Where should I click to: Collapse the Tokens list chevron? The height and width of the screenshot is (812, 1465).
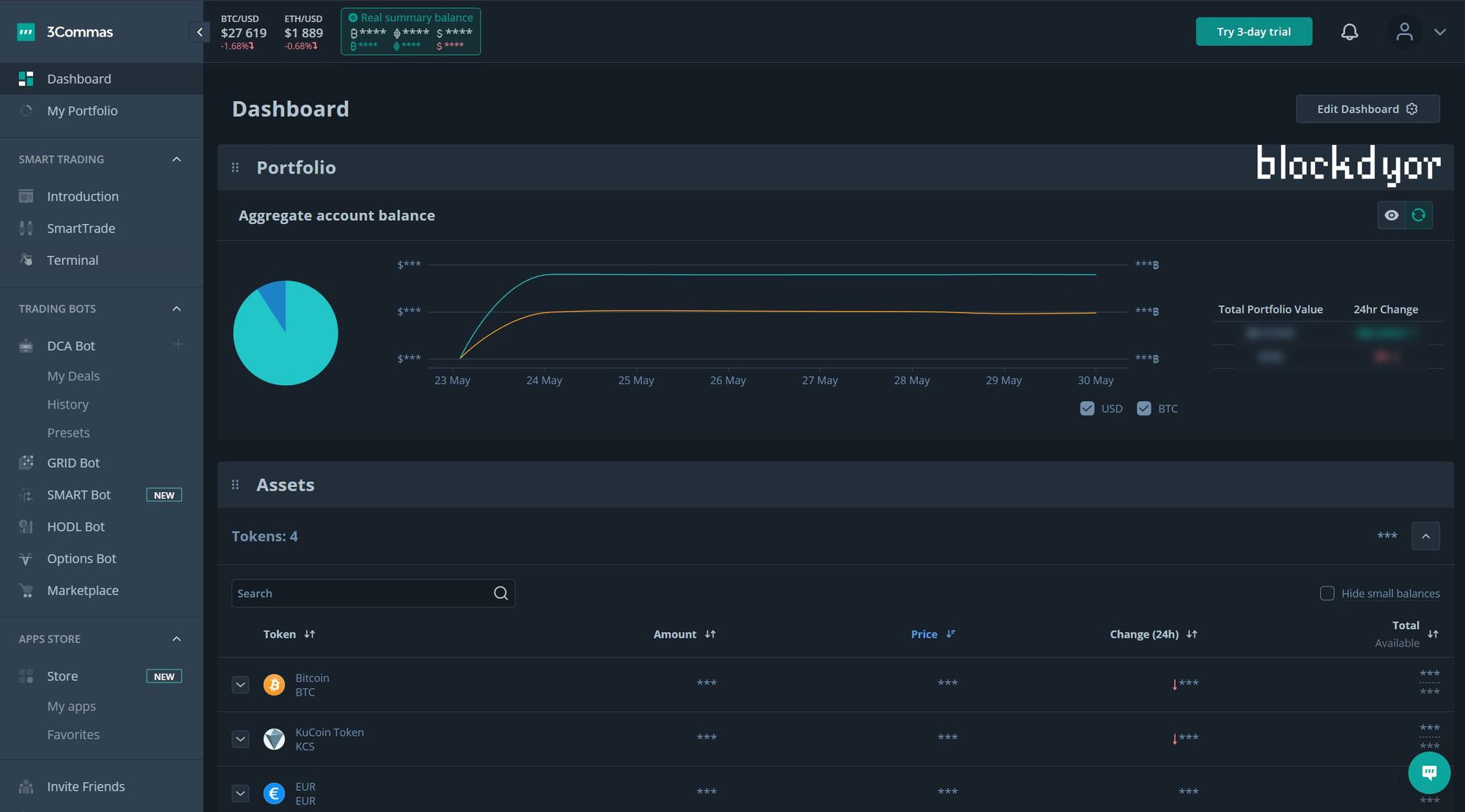click(1425, 536)
